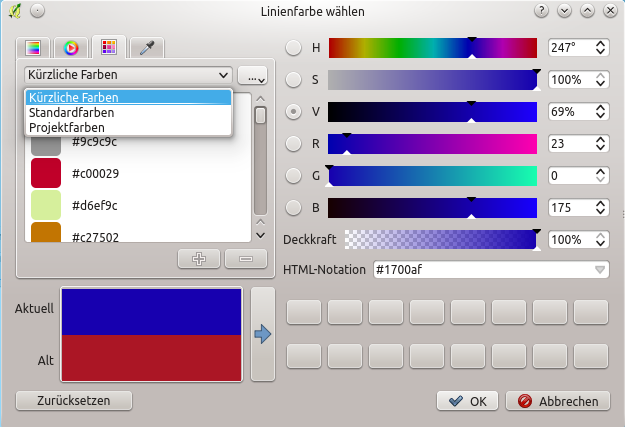Click the QGIS logo in title bar
This screenshot has height=427, width=625.
[x=13, y=11]
